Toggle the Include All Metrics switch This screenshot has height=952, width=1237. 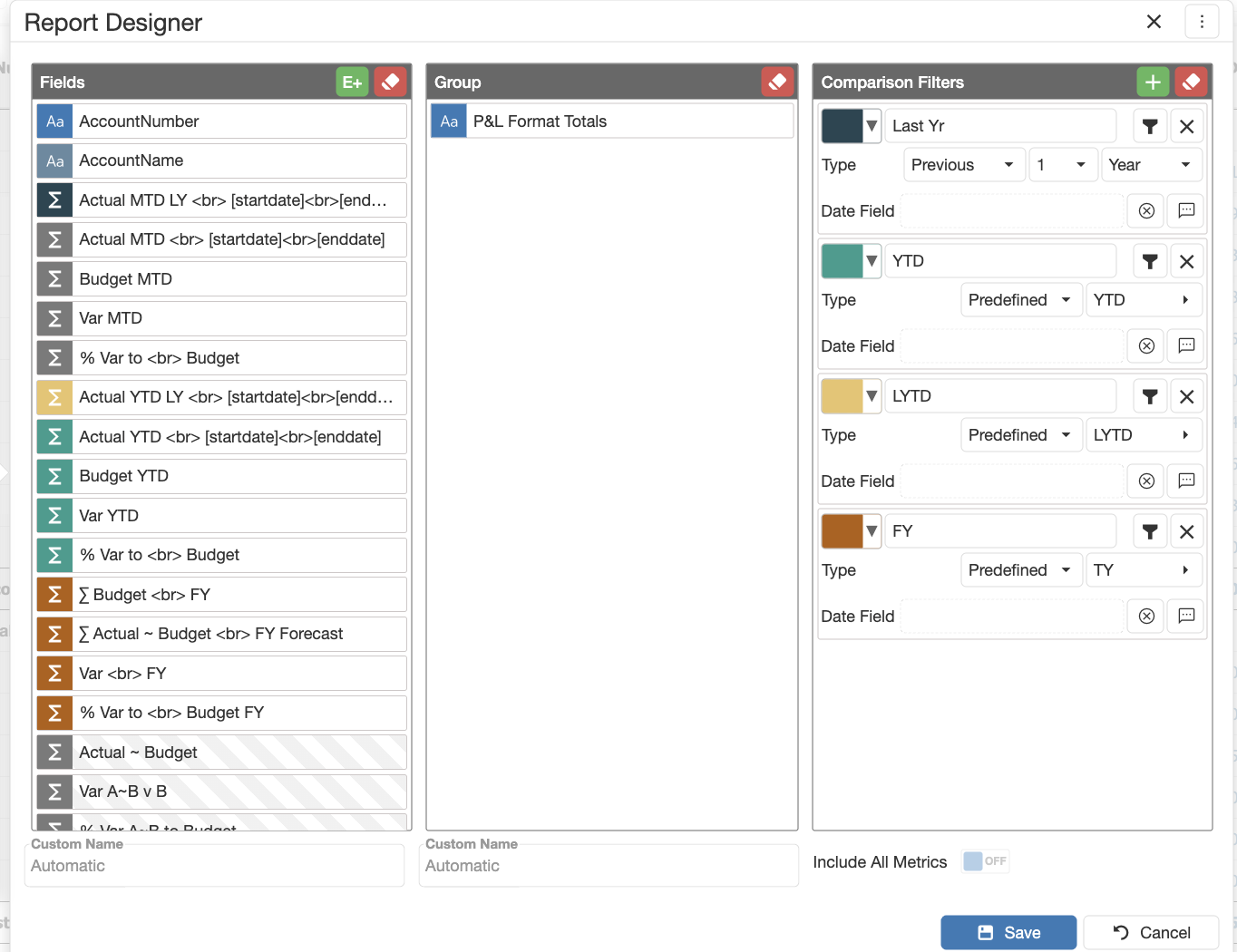(x=985, y=861)
